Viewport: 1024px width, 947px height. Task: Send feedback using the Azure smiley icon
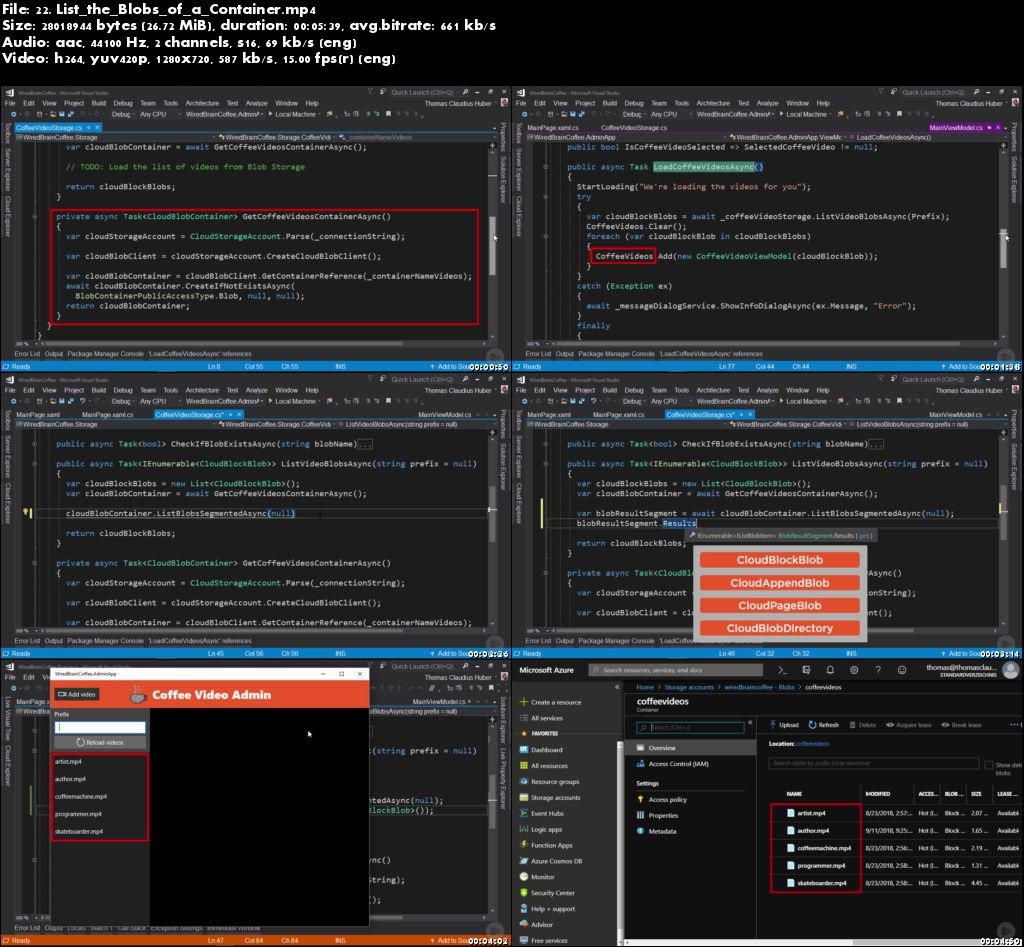coord(902,669)
